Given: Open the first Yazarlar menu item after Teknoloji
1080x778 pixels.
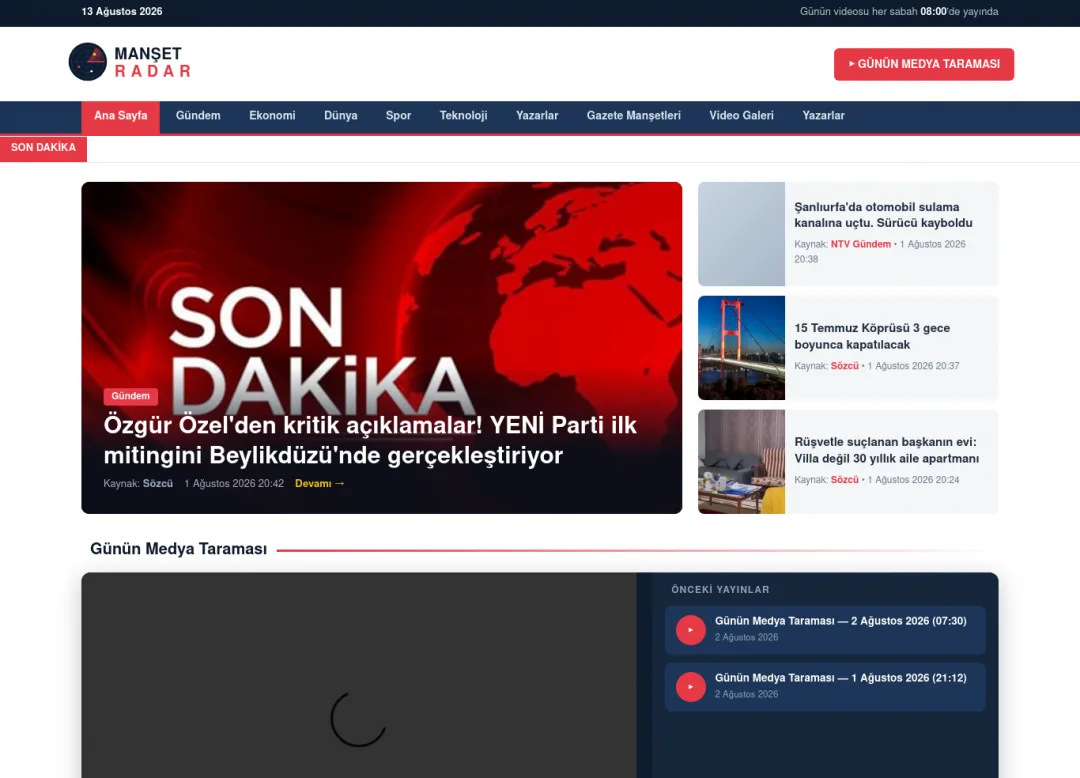Looking at the screenshot, I should tap(537, 116).
